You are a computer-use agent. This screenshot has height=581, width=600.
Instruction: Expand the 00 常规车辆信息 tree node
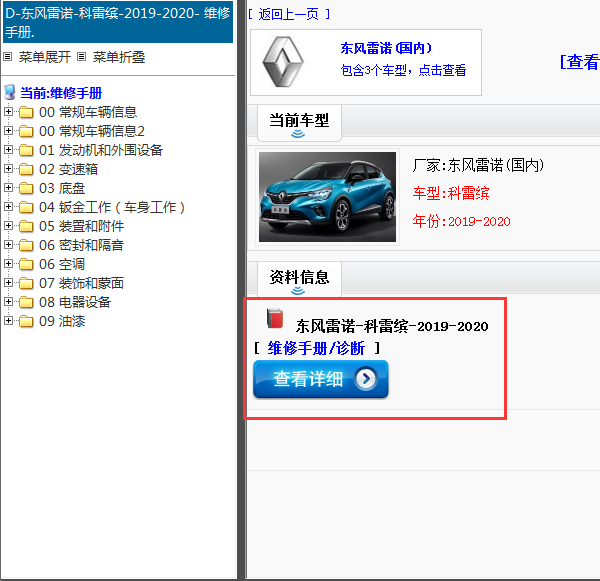8,112
